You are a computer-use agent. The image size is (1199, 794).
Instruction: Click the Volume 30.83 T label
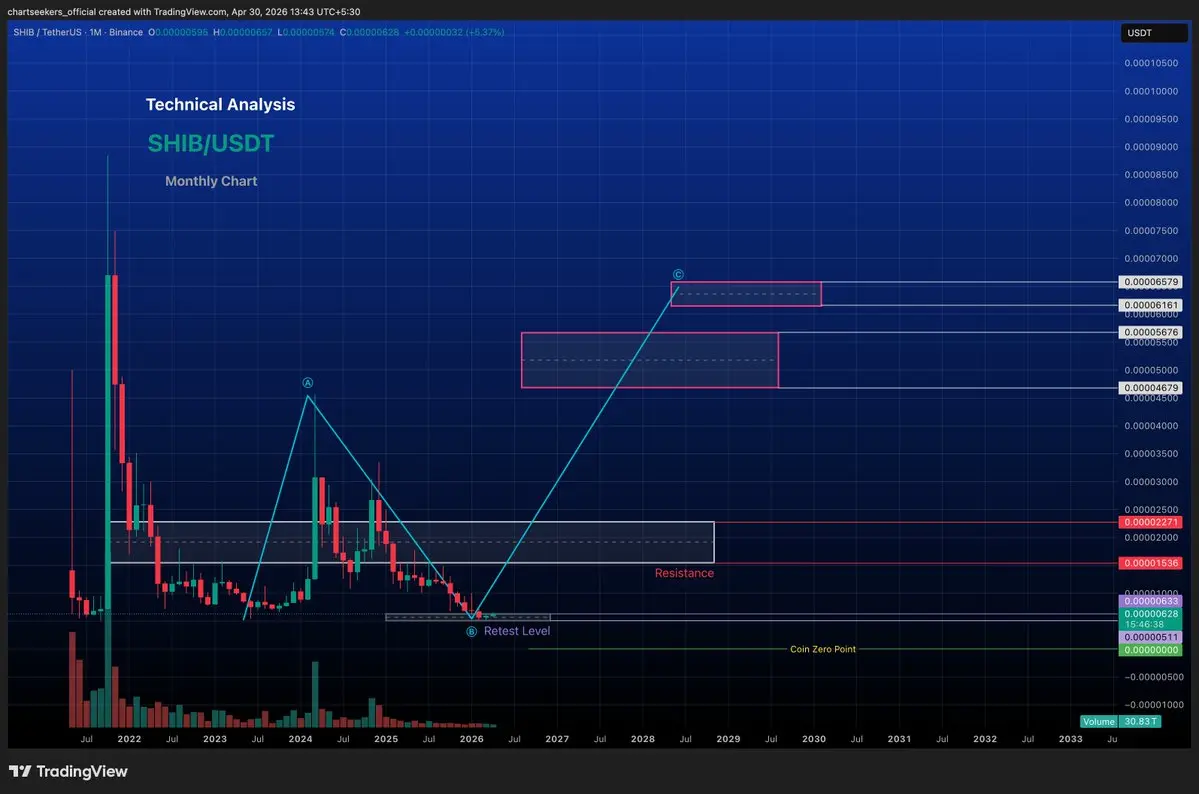click(x=1121, y=721)
